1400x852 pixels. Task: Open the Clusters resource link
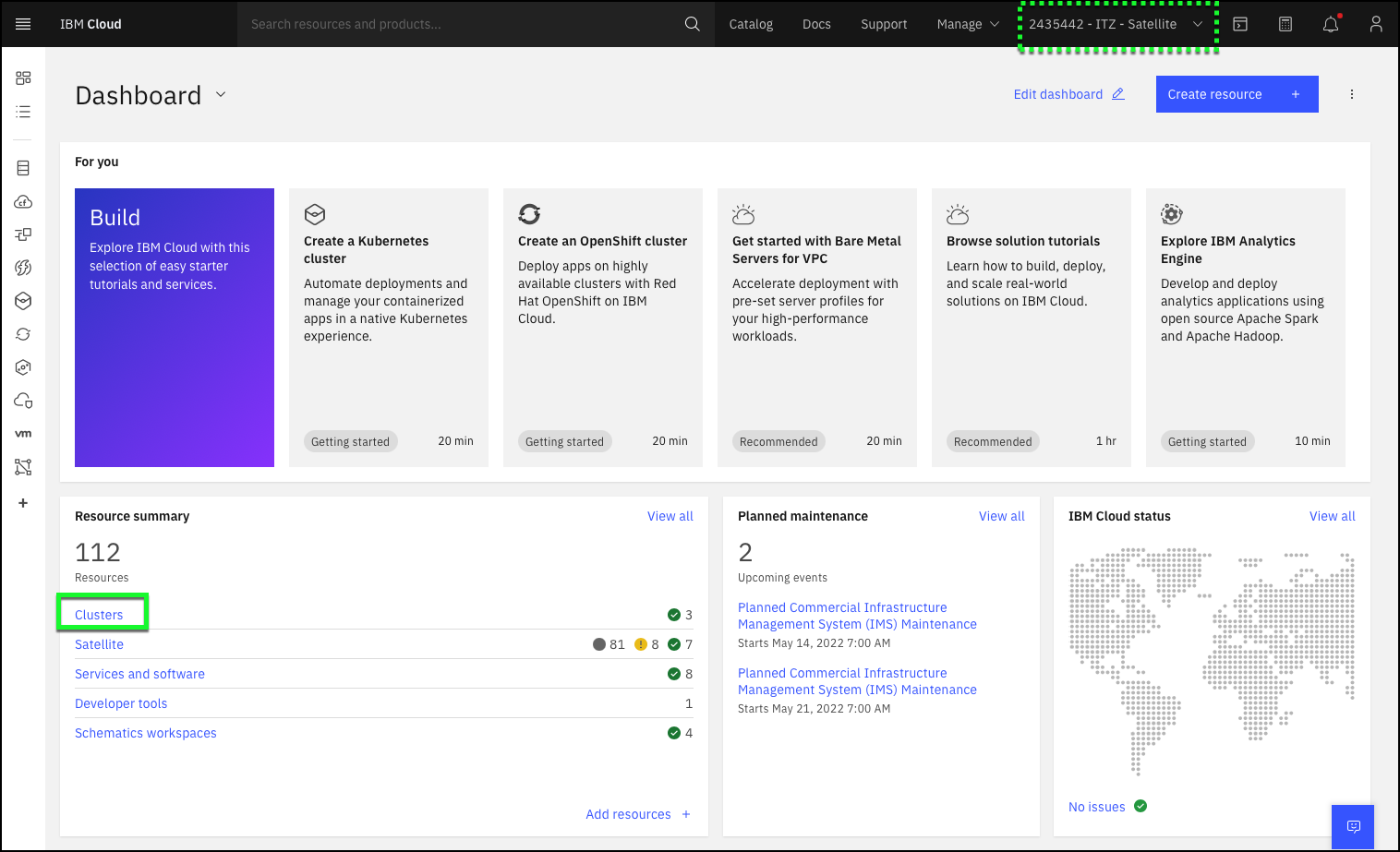[99, 615]
